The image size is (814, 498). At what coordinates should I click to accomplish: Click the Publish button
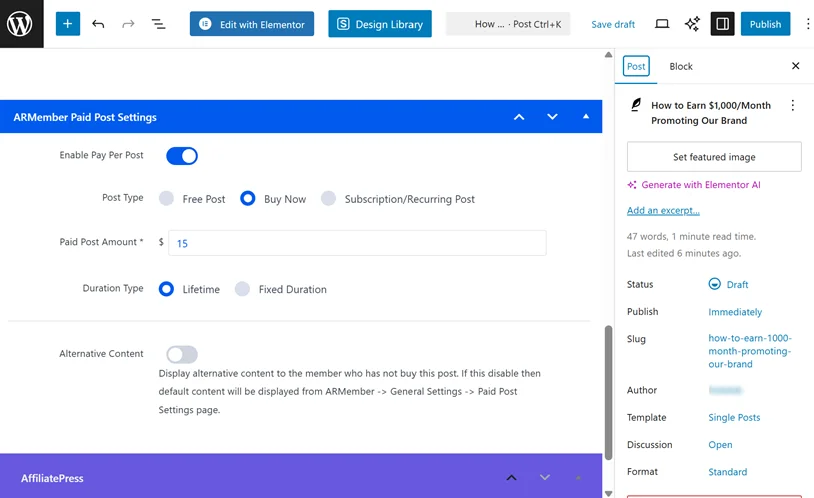click(765, 24)
